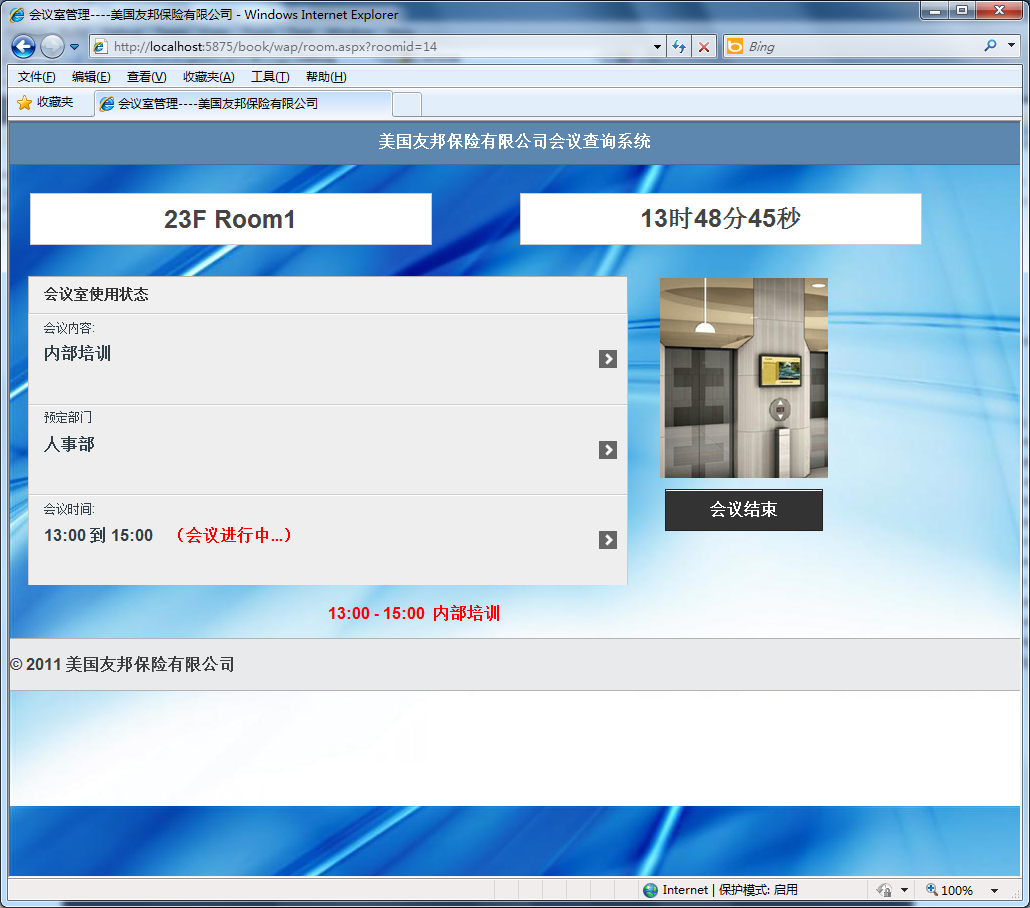1030x908 pixels.
Task: Open the 工具(T) menu
Action: (270, 77)
